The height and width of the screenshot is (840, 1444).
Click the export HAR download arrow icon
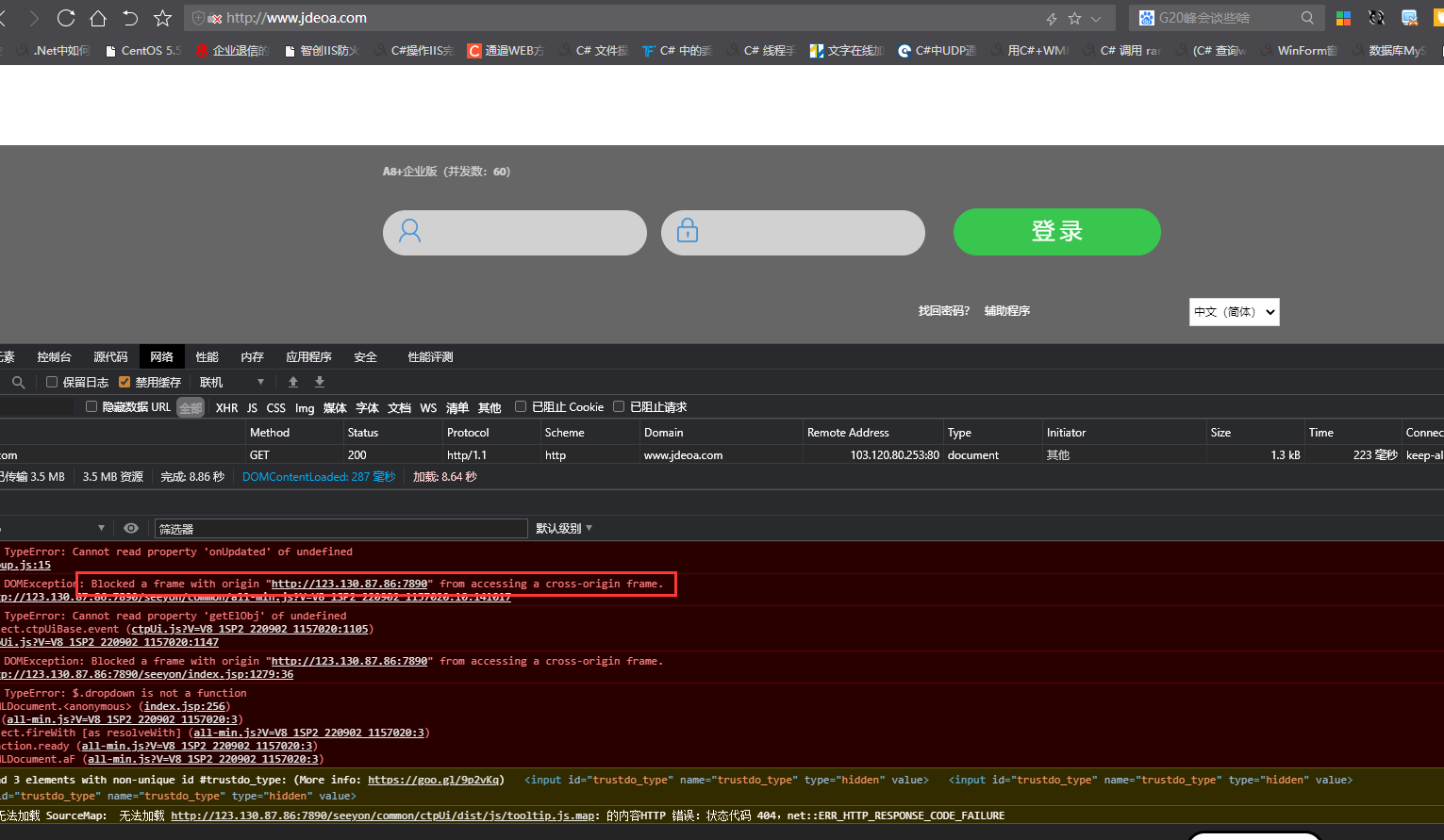click(320, 382)
